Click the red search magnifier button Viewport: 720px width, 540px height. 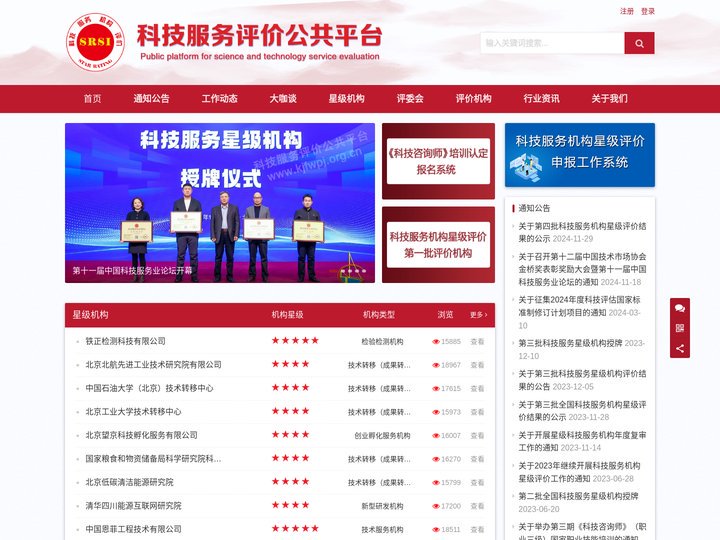click(639, 43)
